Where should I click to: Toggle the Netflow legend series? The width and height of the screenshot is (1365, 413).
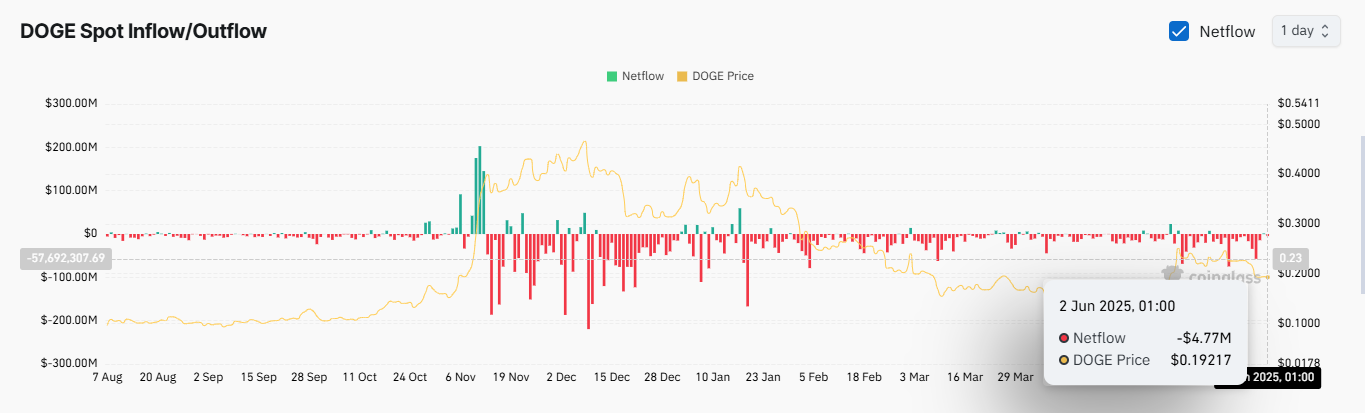tap(634, 76)
